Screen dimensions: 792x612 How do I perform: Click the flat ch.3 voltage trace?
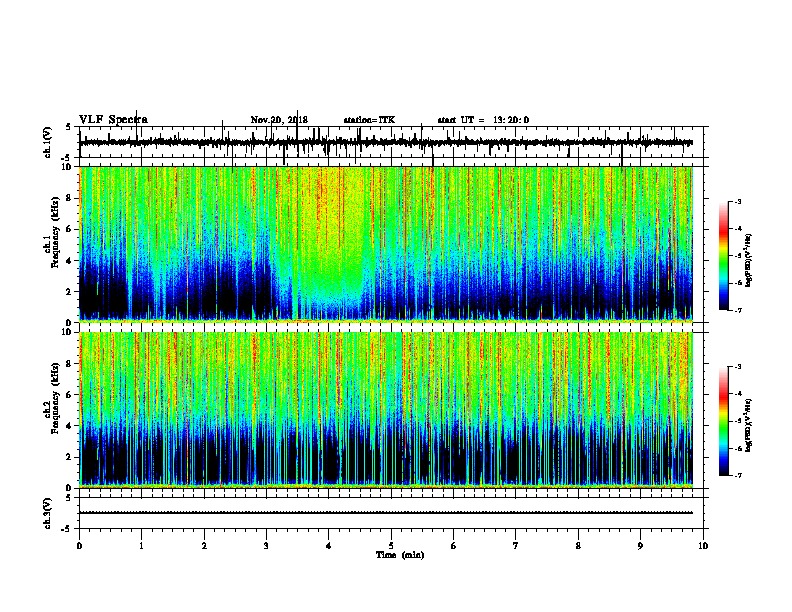(386, 513)
